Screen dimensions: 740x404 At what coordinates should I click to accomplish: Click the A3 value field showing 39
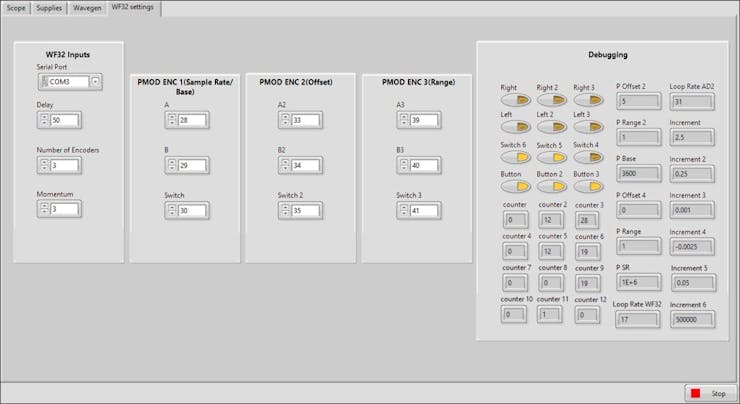coord(424,120)
